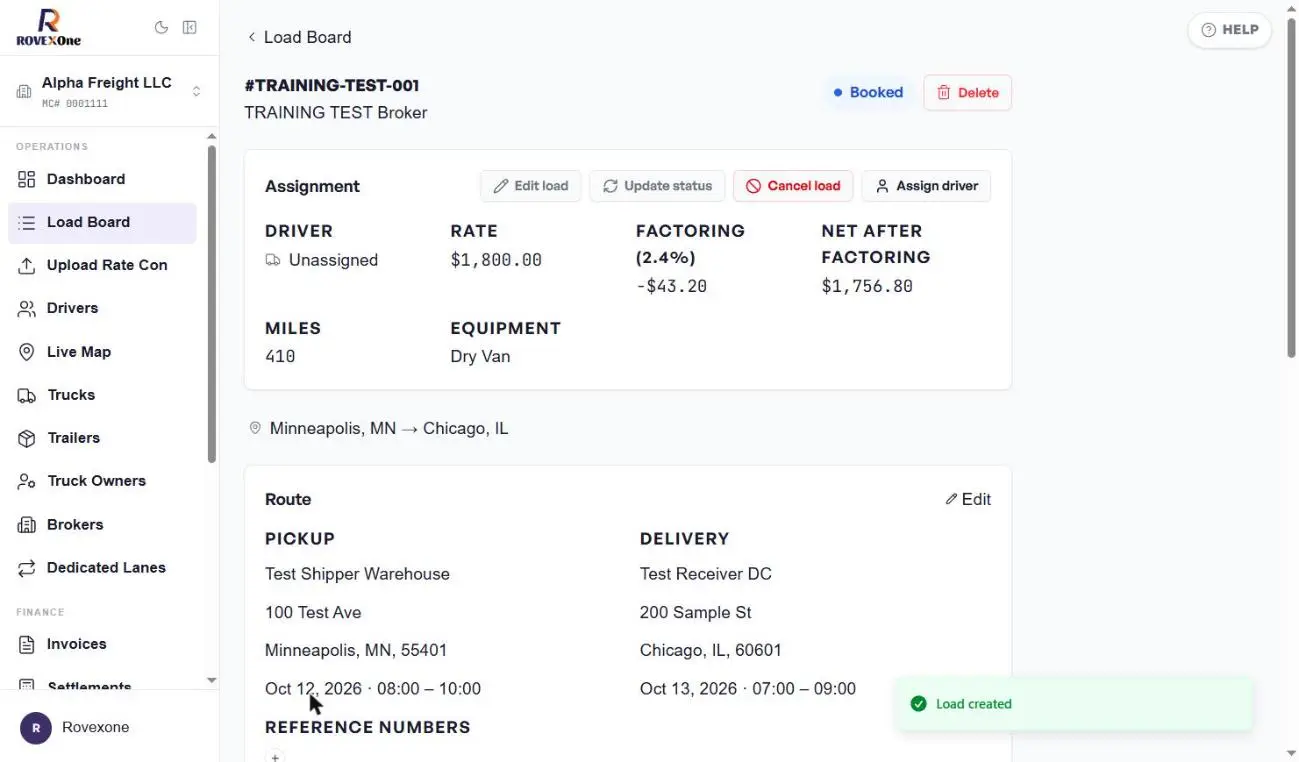Click the Live Map pin icon
Image resolution: width=1299 pixels, height=762 pixels.
27,352
